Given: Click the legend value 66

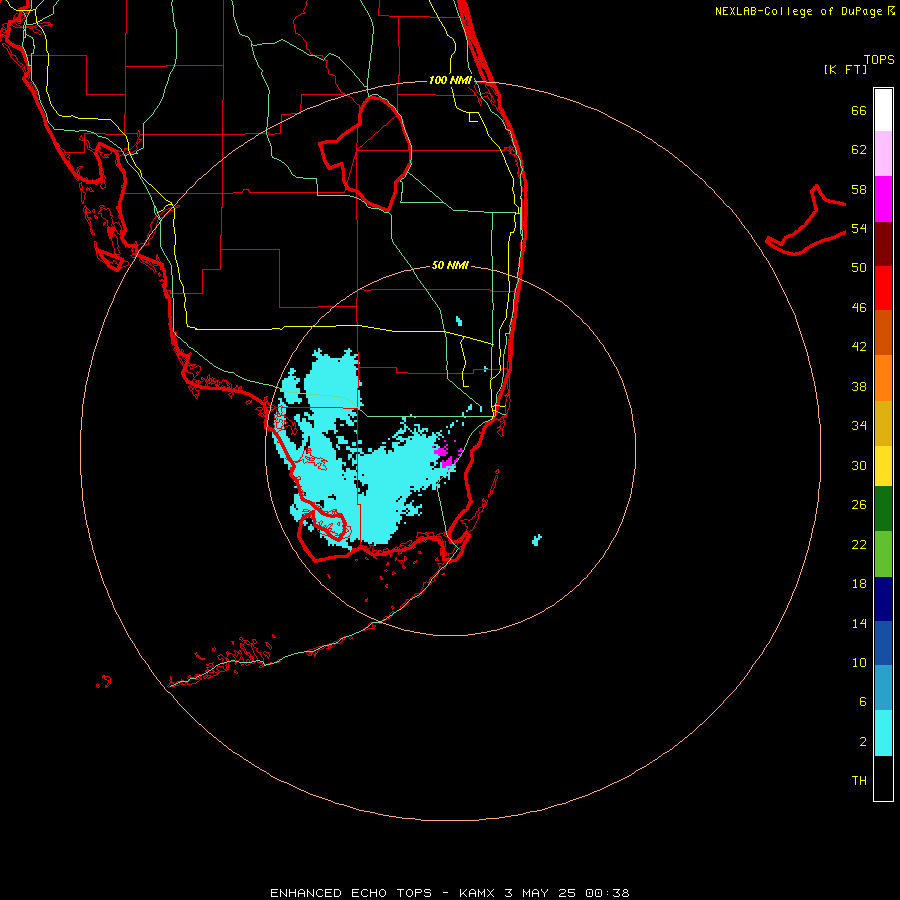Looking at the screenshot, I should click(x=859, y=110).
